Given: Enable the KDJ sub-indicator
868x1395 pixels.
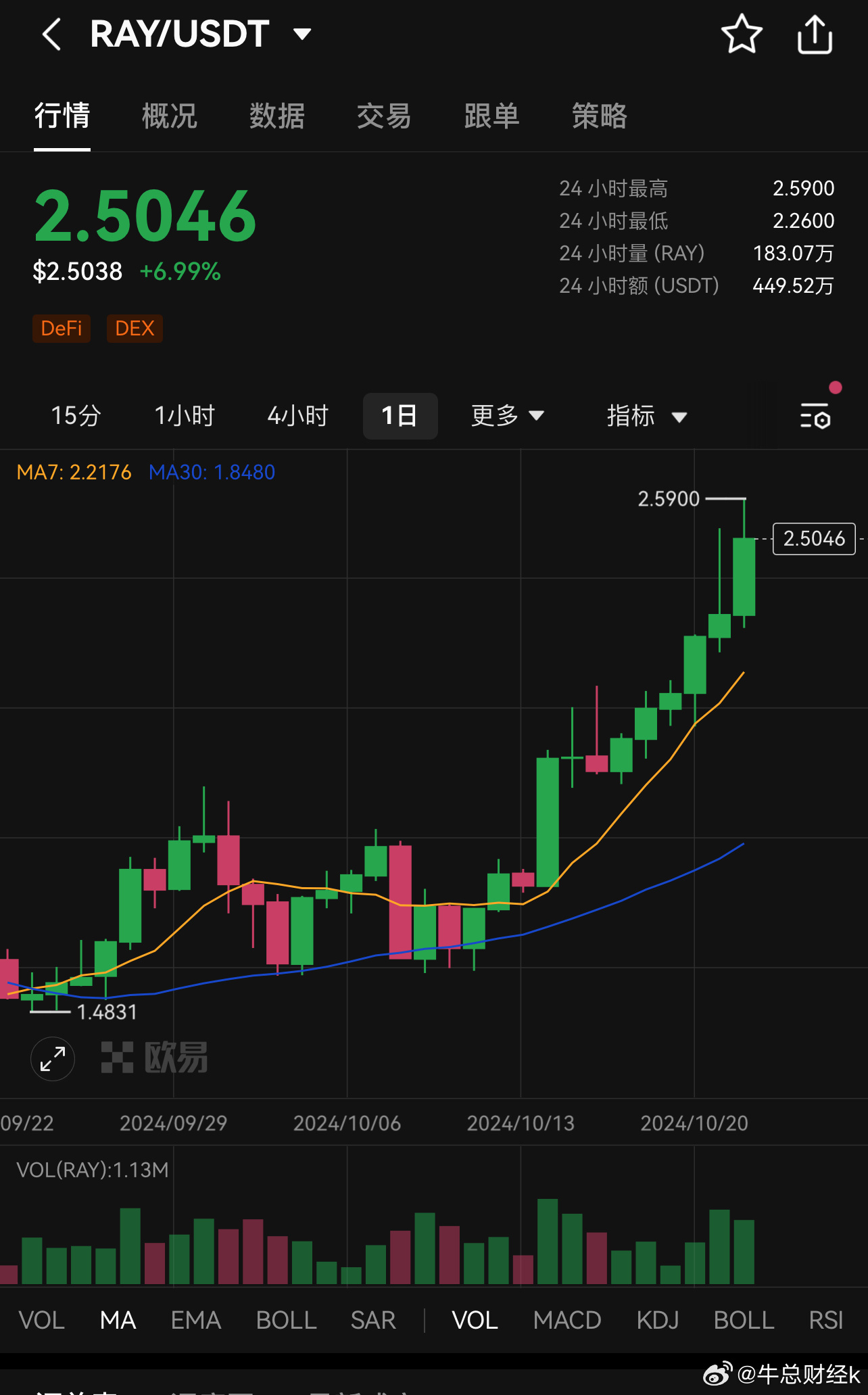Looking at the screenshot, I should tap(657, 1320).
